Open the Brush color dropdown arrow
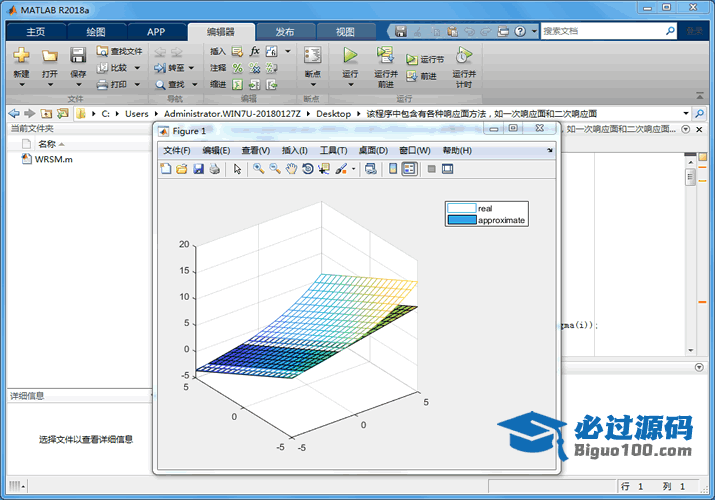Viewport: 715px width, 500px height. coord(353,169)
